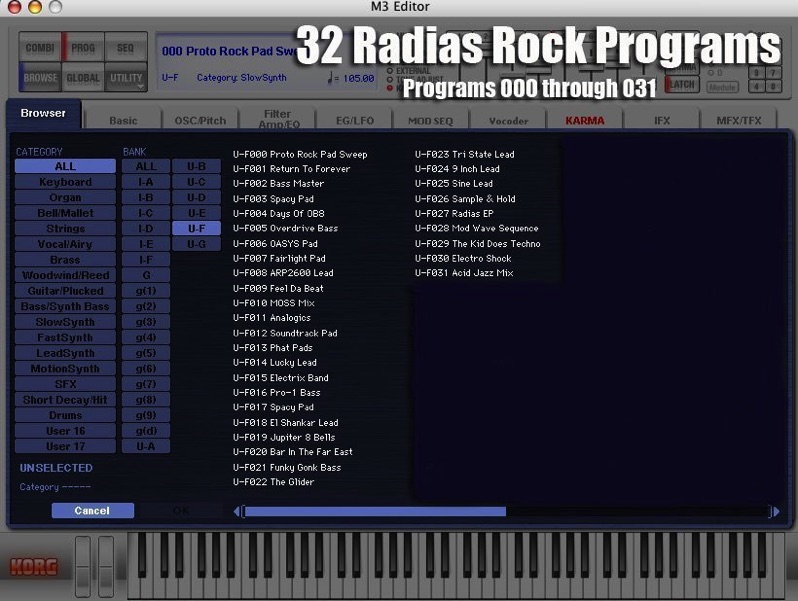Open the IFX tab
Screen dimensions: 798x601
[662, 120]
